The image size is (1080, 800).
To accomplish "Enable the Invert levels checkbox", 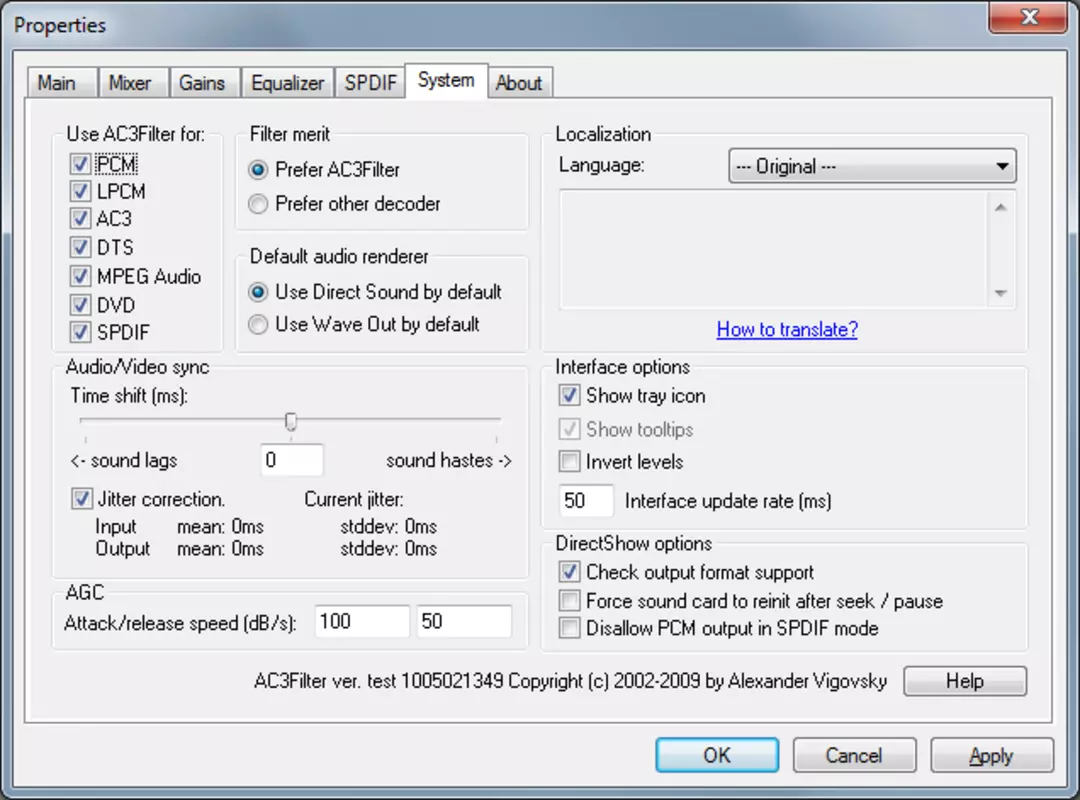I will pyautogui.click(x=569, y=462).
